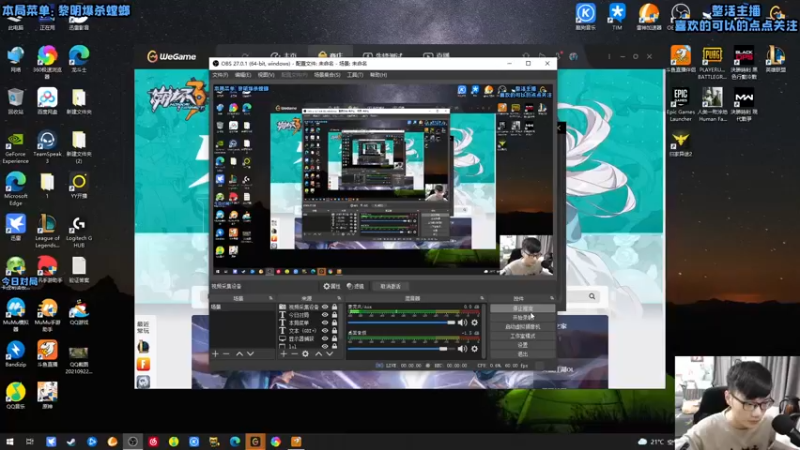Move source up with arrow
The width and height of the screenshot is (800, 450).
[318, 354]
